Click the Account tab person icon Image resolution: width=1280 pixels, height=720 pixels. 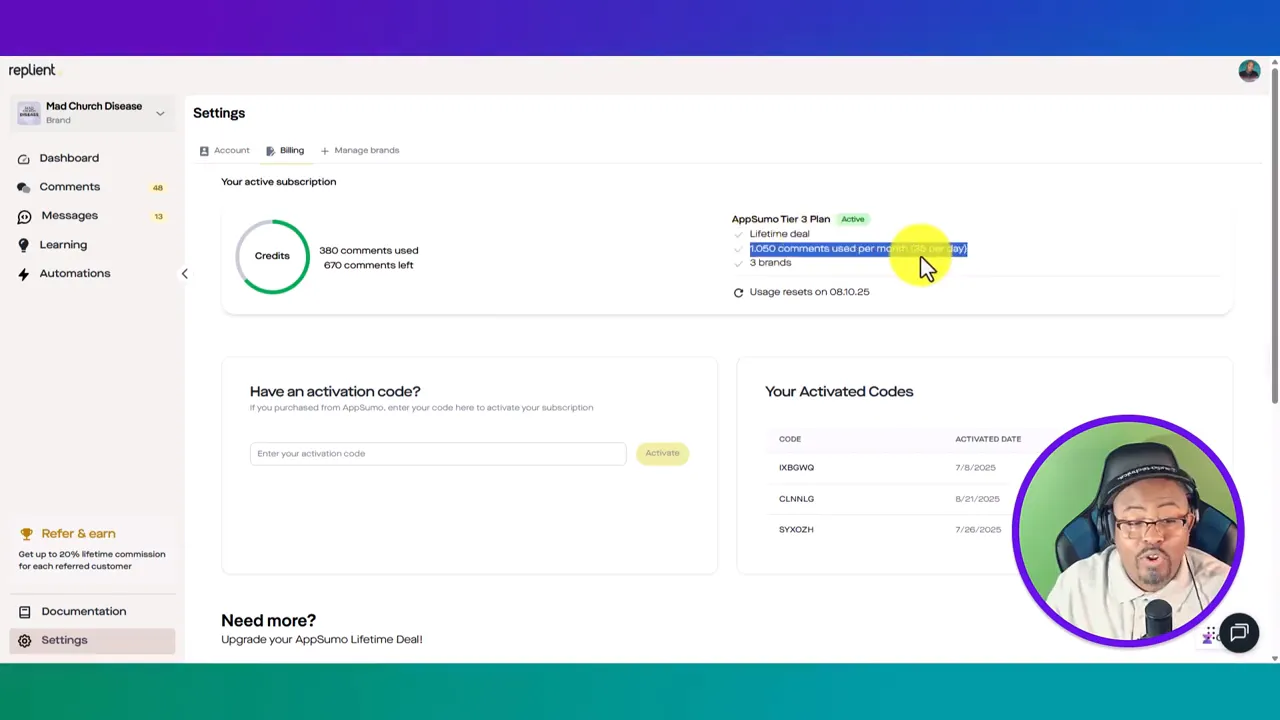point(204,151)
